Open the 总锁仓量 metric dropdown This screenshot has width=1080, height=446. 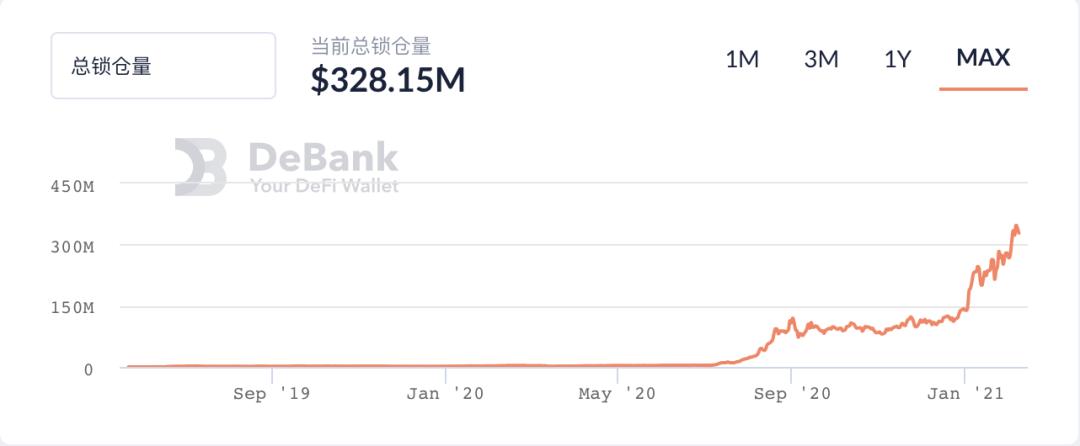[x=163, y=66]
